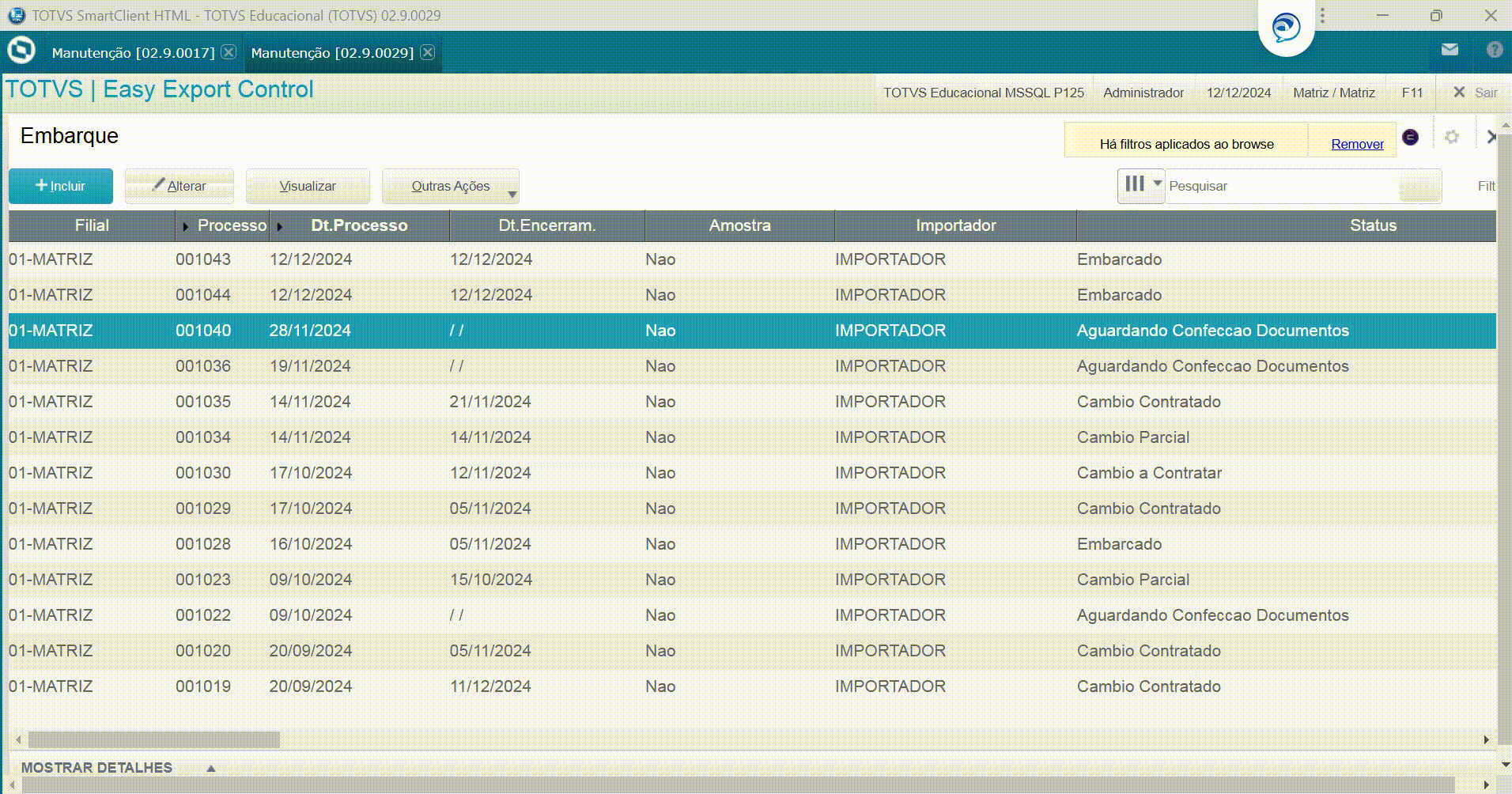This screenshot has height=794, width=1512.
Task: Close the Manutenção [02.9.0017] tab
Action: pyautogui.click(x=229, y=52)
